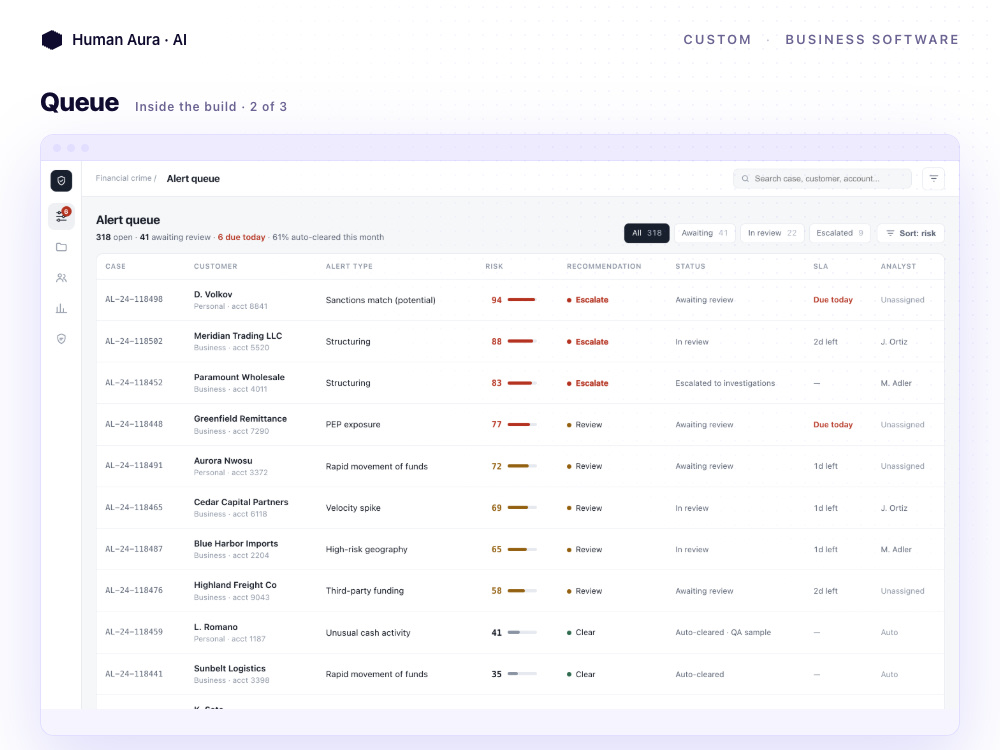The height and width of the screenshot is (750, 1000).
Task: Open case AL-24-118476
Action: (x=134, y=591)
